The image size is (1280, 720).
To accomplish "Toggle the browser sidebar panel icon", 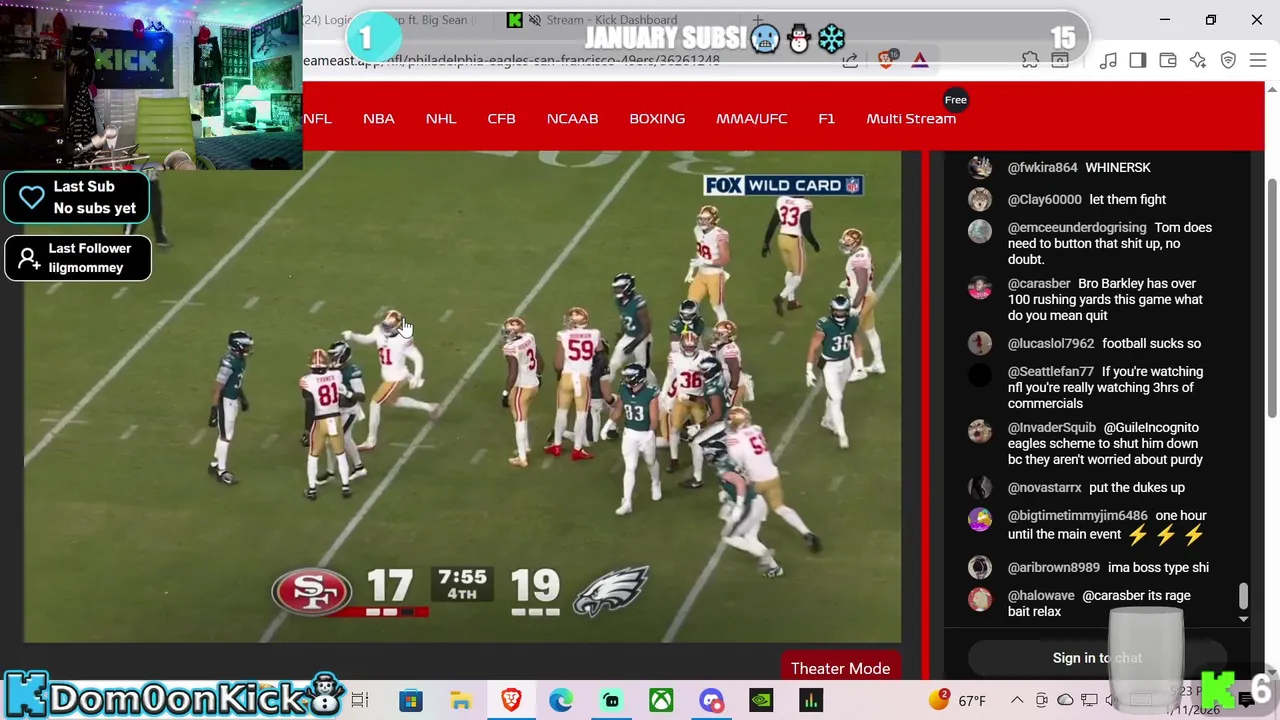I will 1138,61.
